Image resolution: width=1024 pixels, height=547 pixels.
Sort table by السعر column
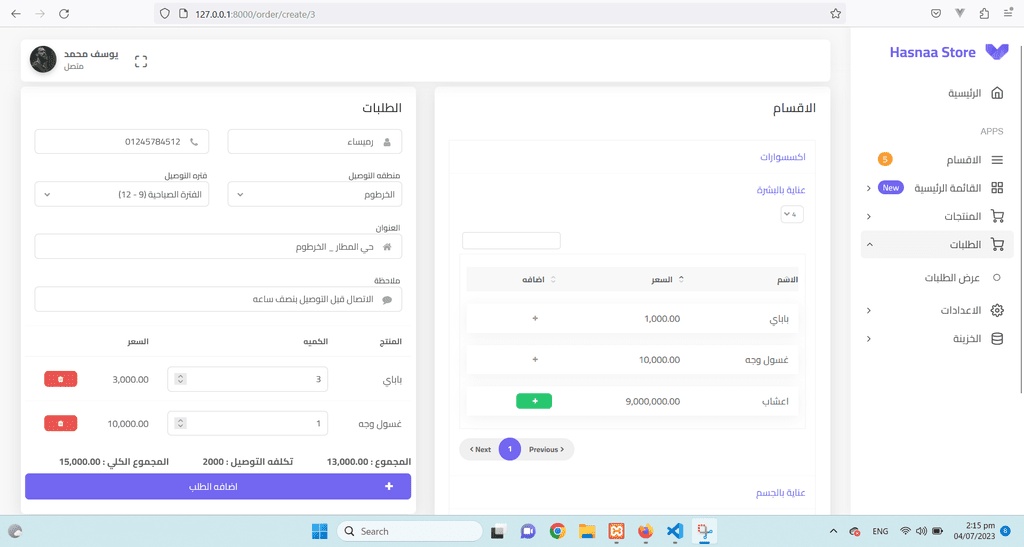pyautogui.click(x=667, y=279)
